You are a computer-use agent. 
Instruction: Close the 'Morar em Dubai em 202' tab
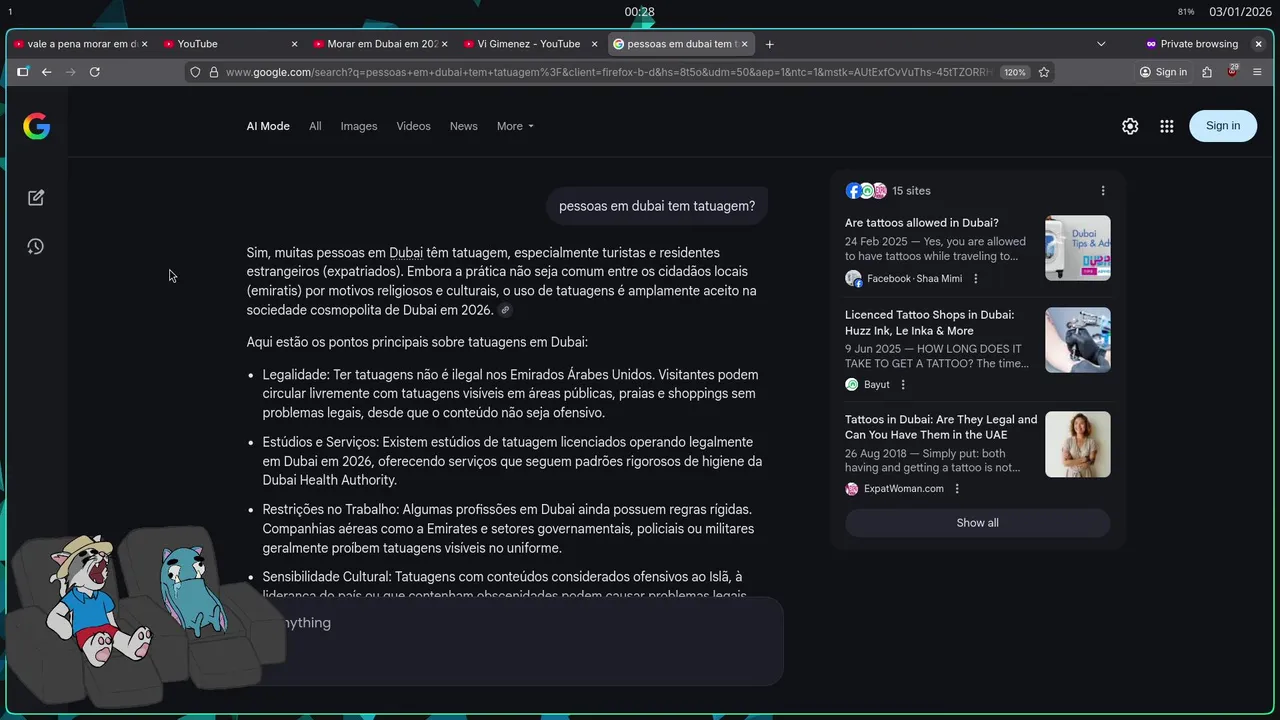point(444,44)
